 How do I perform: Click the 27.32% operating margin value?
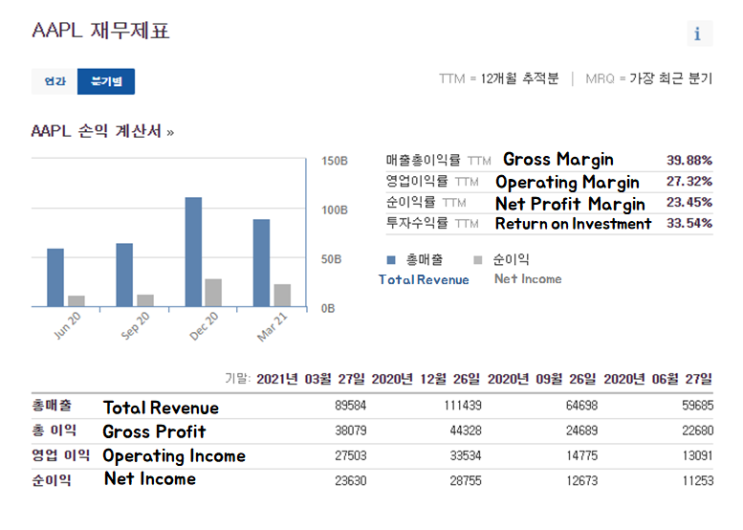pyautogui.click(x=689, y=181)
